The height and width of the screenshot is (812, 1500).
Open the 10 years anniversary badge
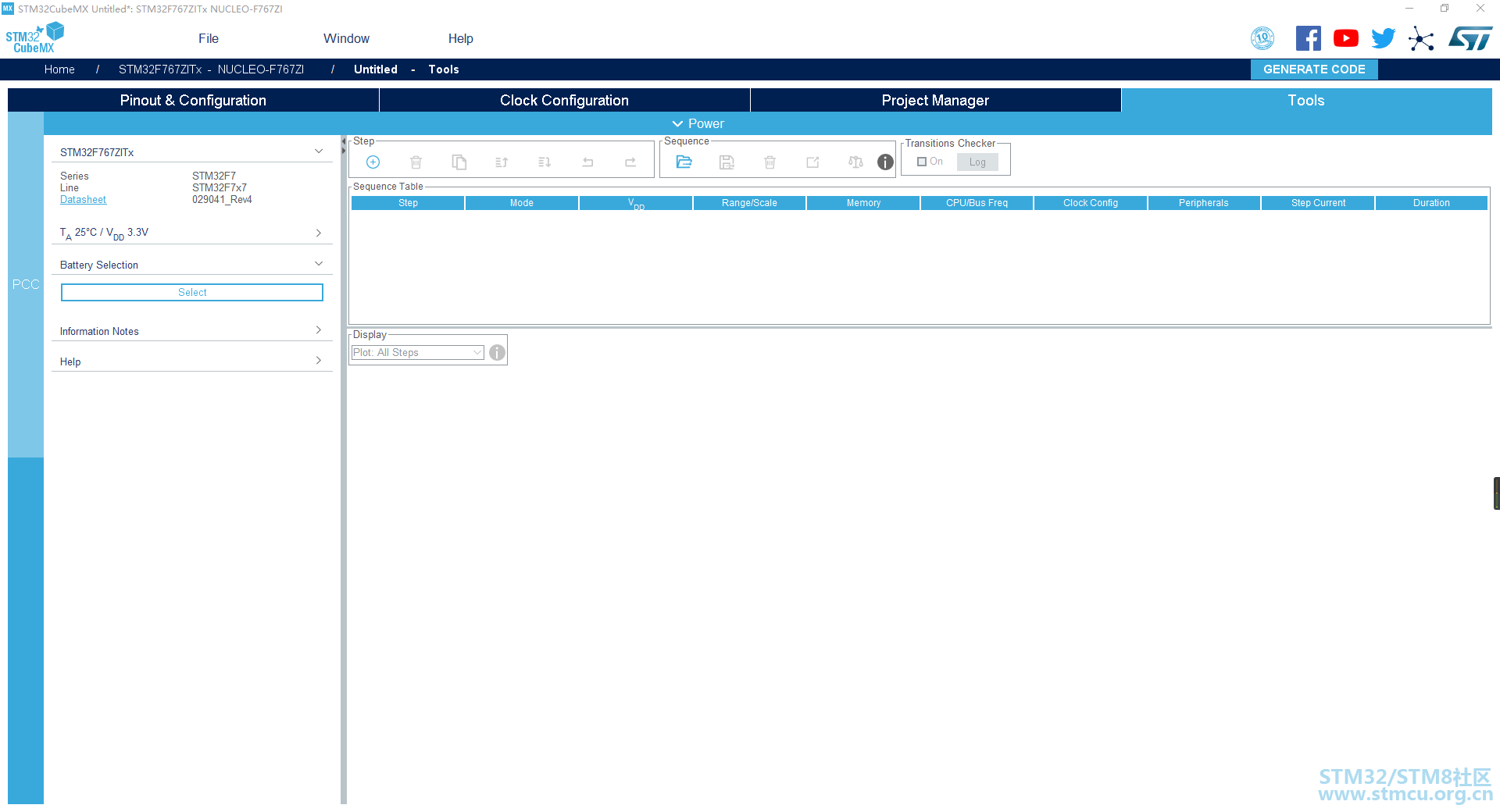pyautogui.click(x=1262, y=38)
